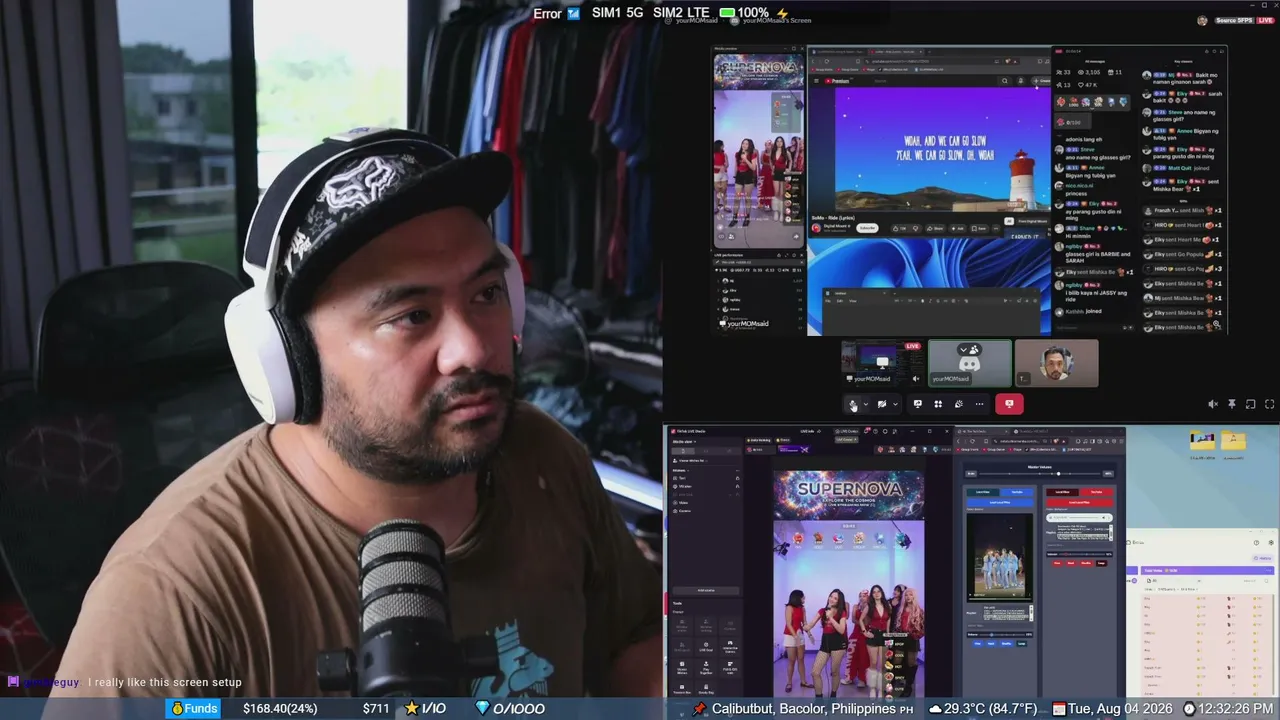Select the Local Files tab in the blue player
Viewport: 1280px width, 720px height.
click(983, 492)
